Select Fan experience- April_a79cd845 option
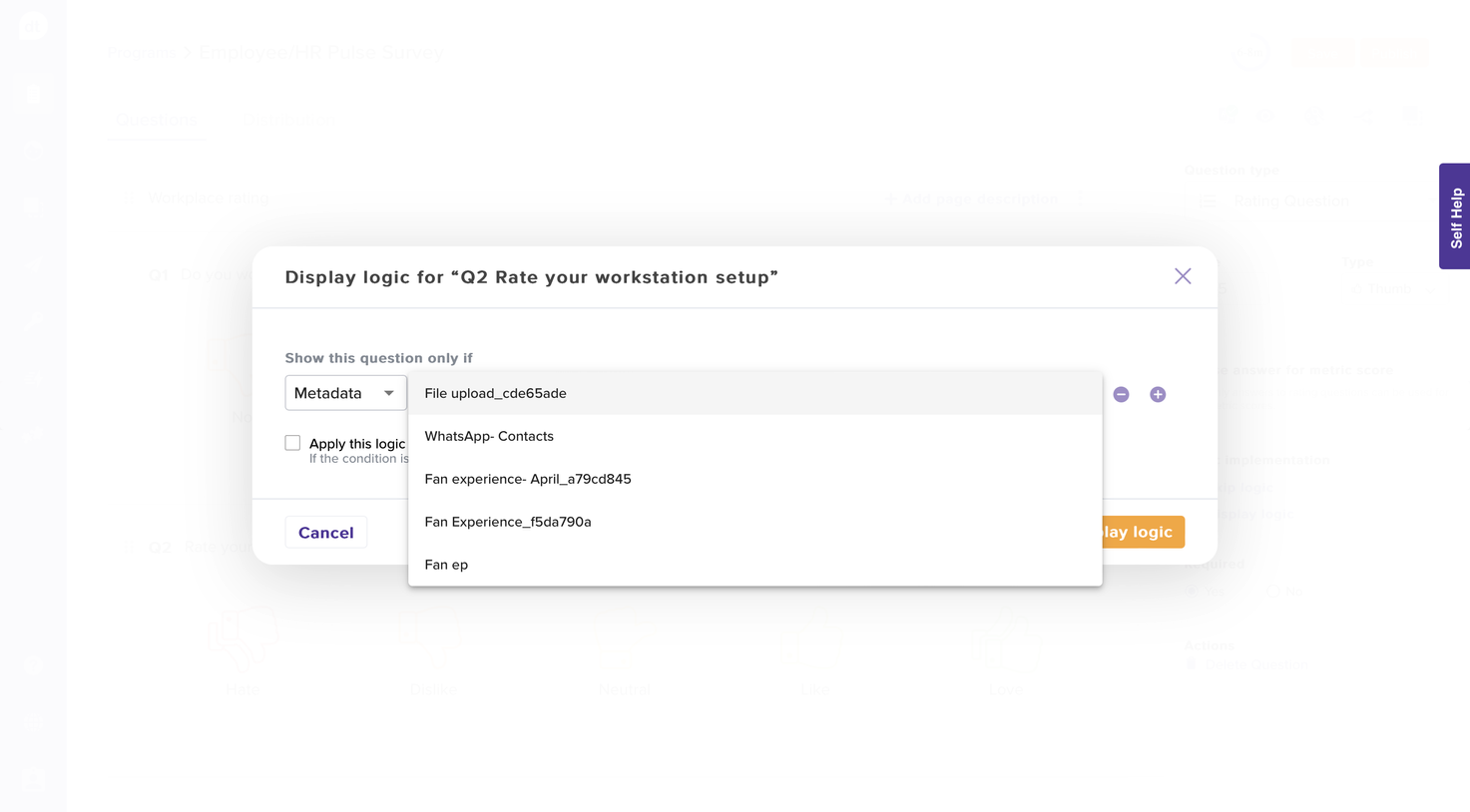The width and height of the screenshot is (1470, 812). (x=528, y=479)
